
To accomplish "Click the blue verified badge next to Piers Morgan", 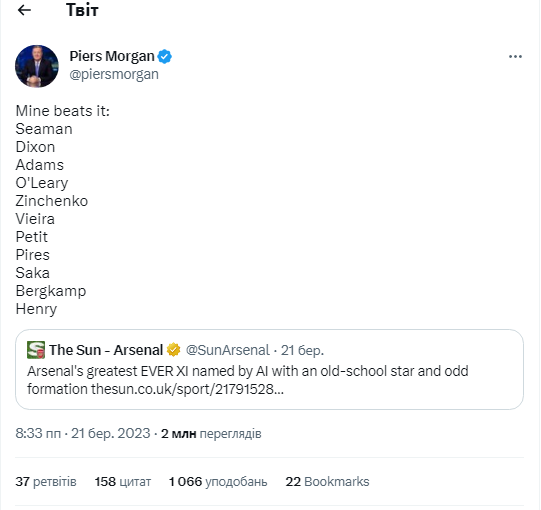I will point(165,57).
